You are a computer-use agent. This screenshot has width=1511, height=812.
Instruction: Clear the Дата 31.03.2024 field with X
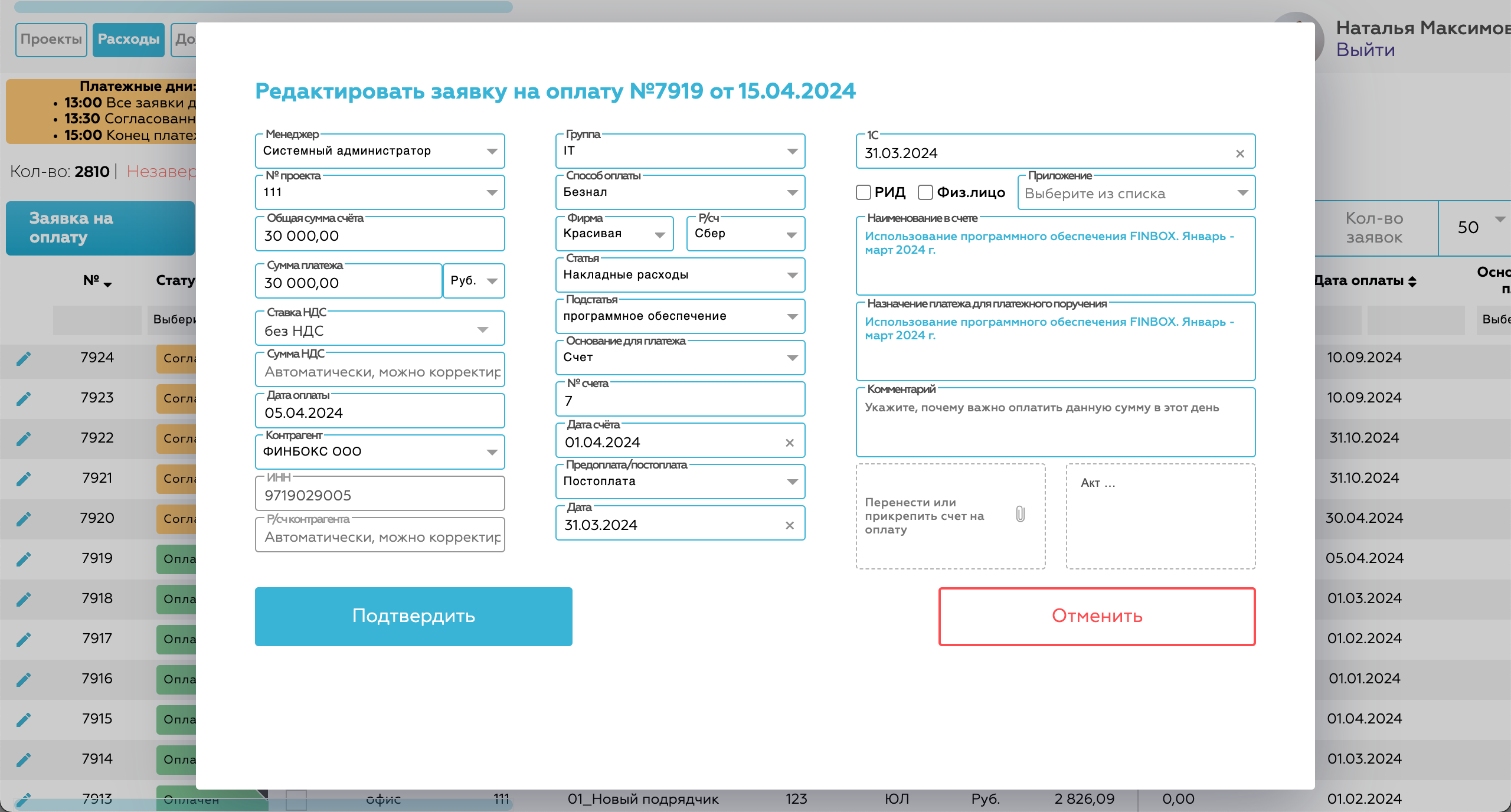pos(789,525)
